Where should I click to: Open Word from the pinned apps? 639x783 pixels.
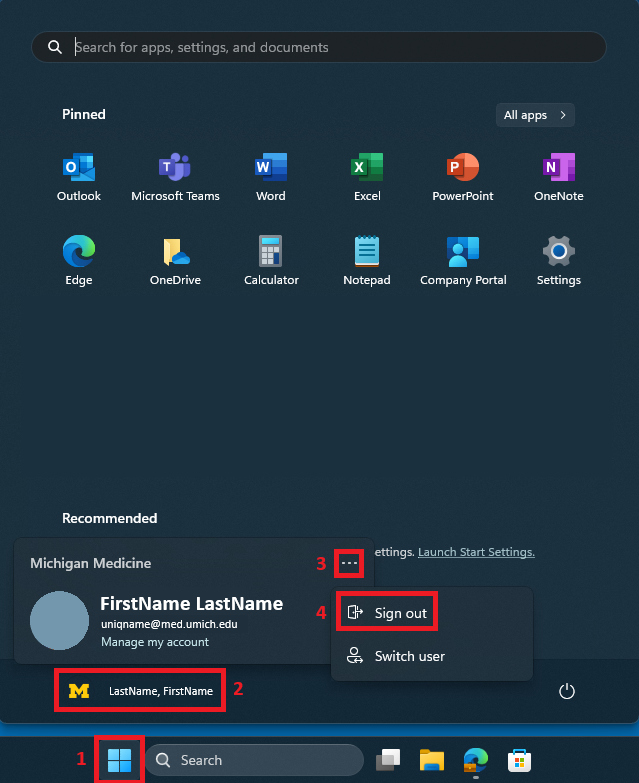click(x=271, y=177)
